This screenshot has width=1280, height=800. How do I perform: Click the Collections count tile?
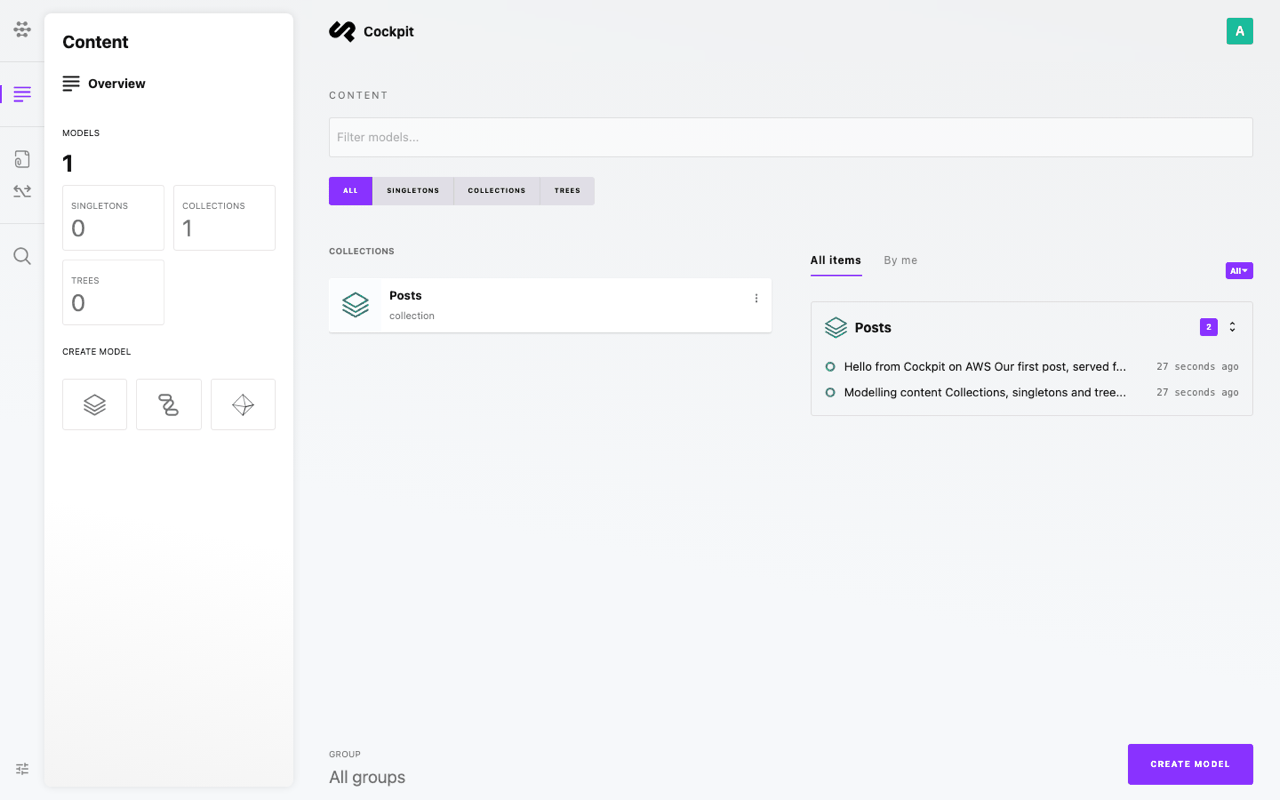224,218
